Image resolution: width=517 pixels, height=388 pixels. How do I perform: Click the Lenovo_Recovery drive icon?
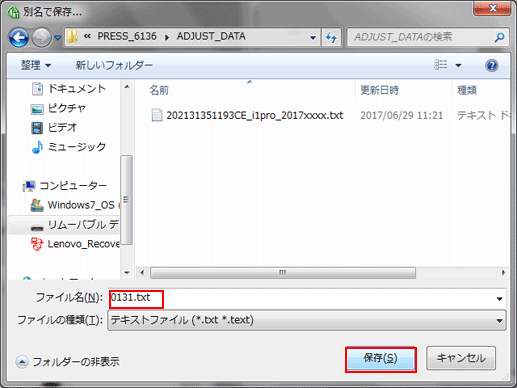[36, 244]
